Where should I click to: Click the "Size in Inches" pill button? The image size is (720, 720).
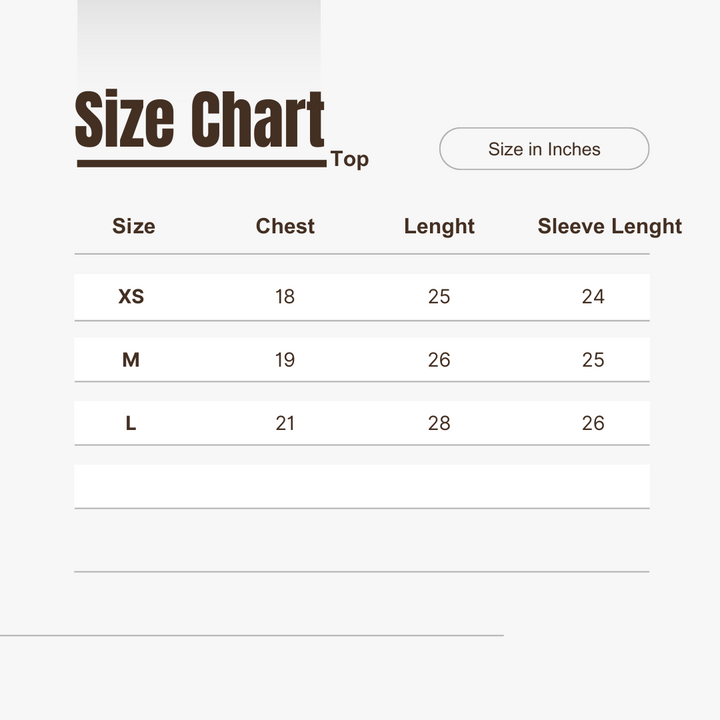point(544,149)
